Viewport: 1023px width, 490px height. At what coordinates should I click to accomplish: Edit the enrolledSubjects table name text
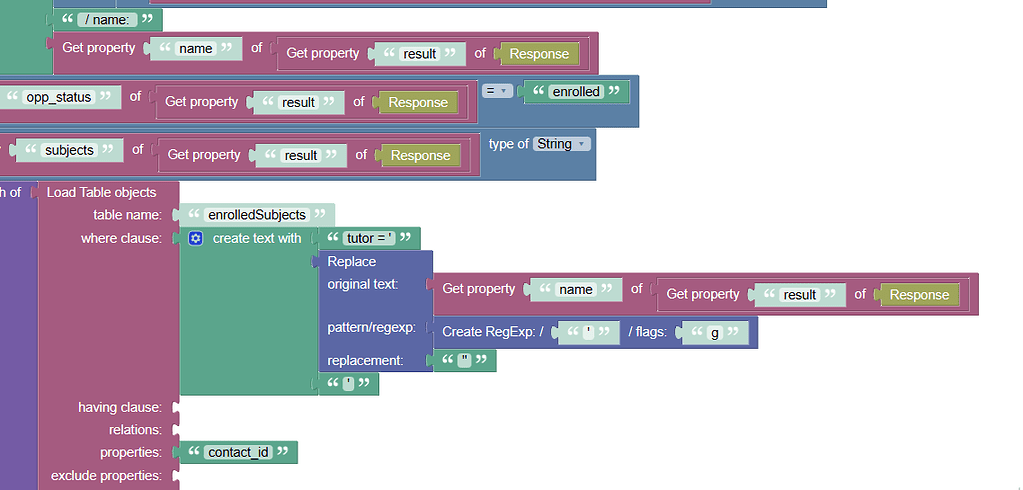[x=256, y=214]
